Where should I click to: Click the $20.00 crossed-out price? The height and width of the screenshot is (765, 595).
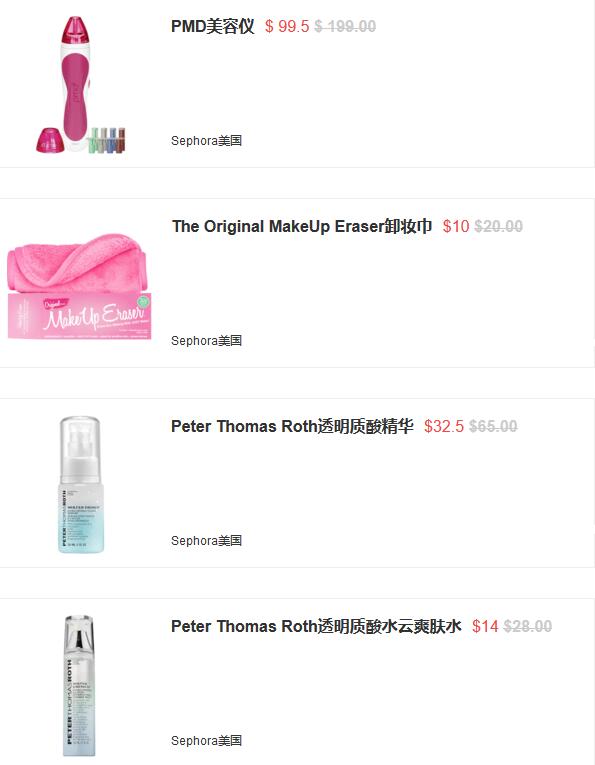click(498, 226)
